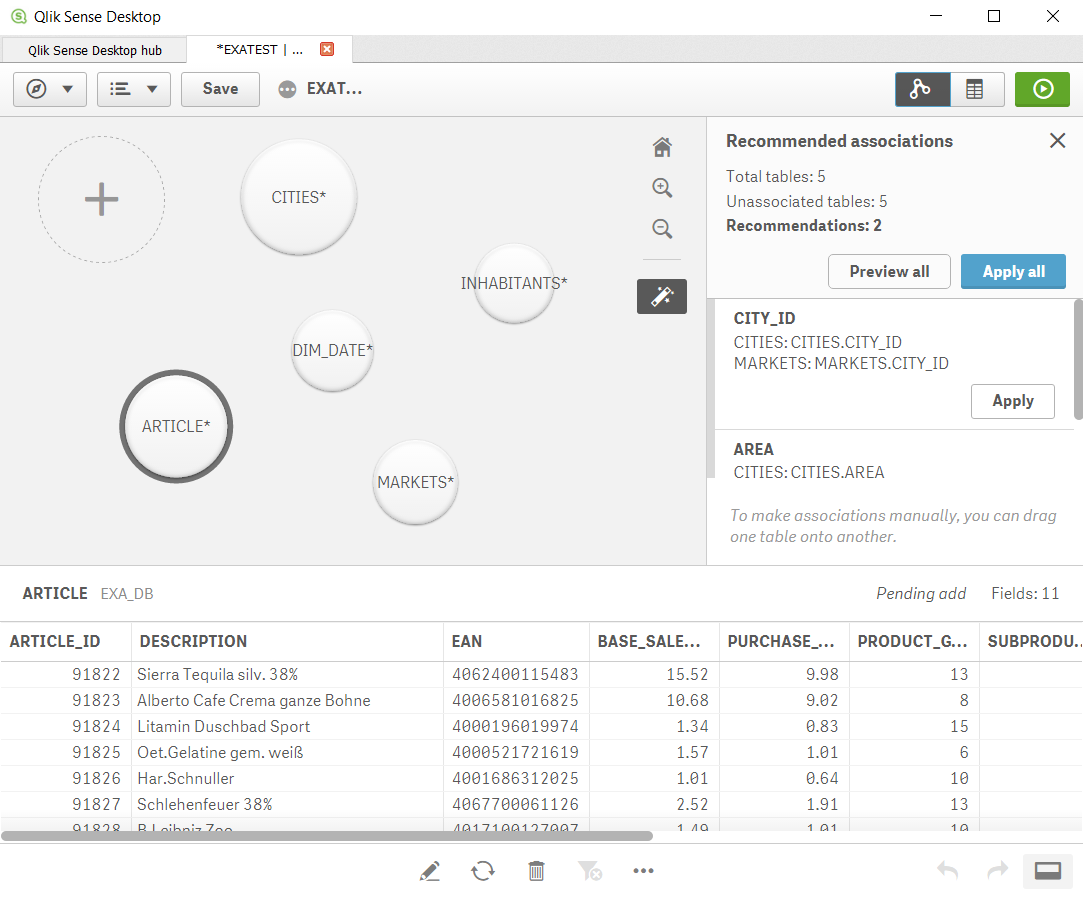Zoom out on the associations canvas
1083x898 pixels.
[661, 229]
